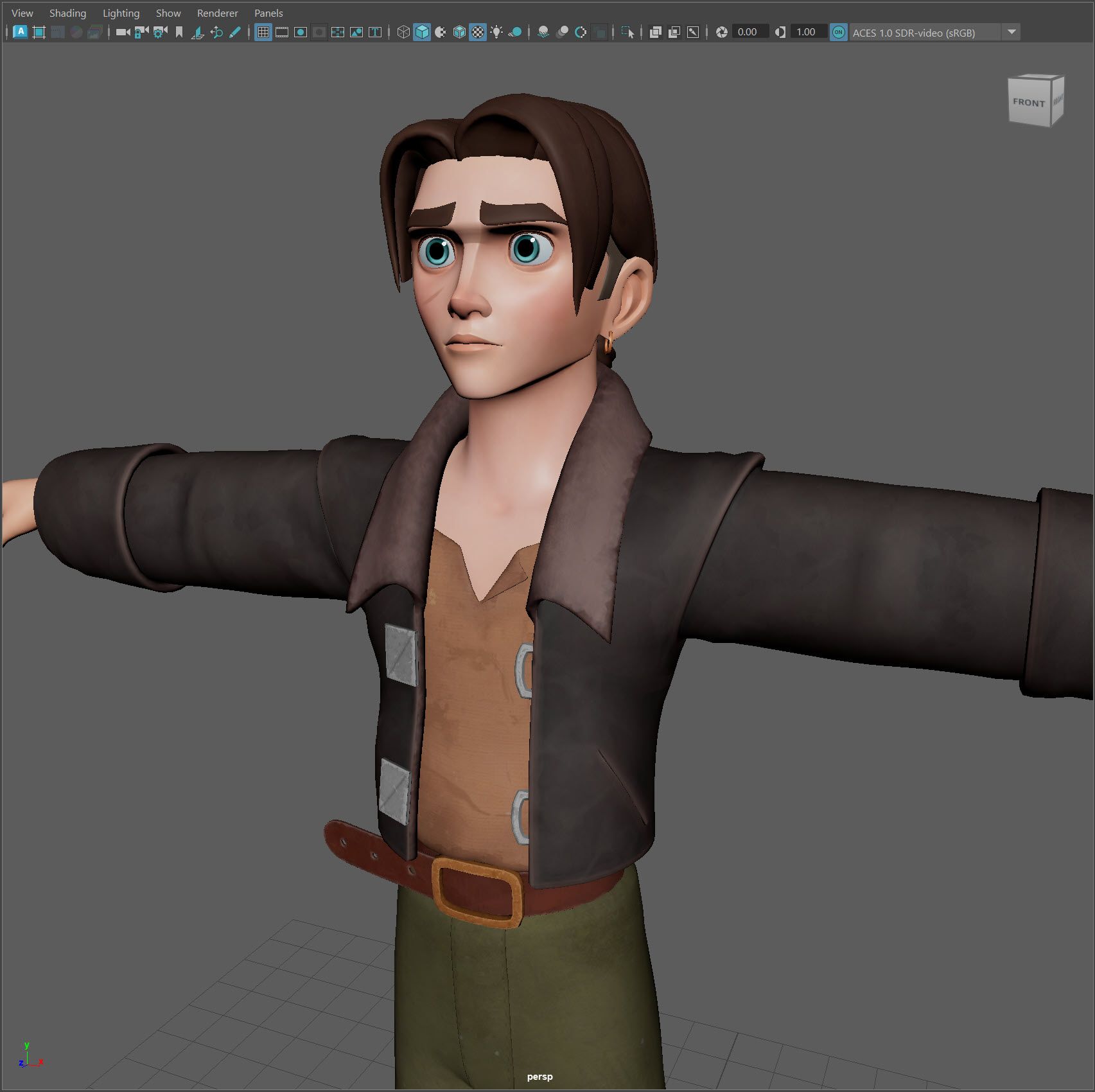The height and width of the screenshot is (1092, 1095).
Task: Select the Grease Pencil tool icon
Action: tap(235, 31)
